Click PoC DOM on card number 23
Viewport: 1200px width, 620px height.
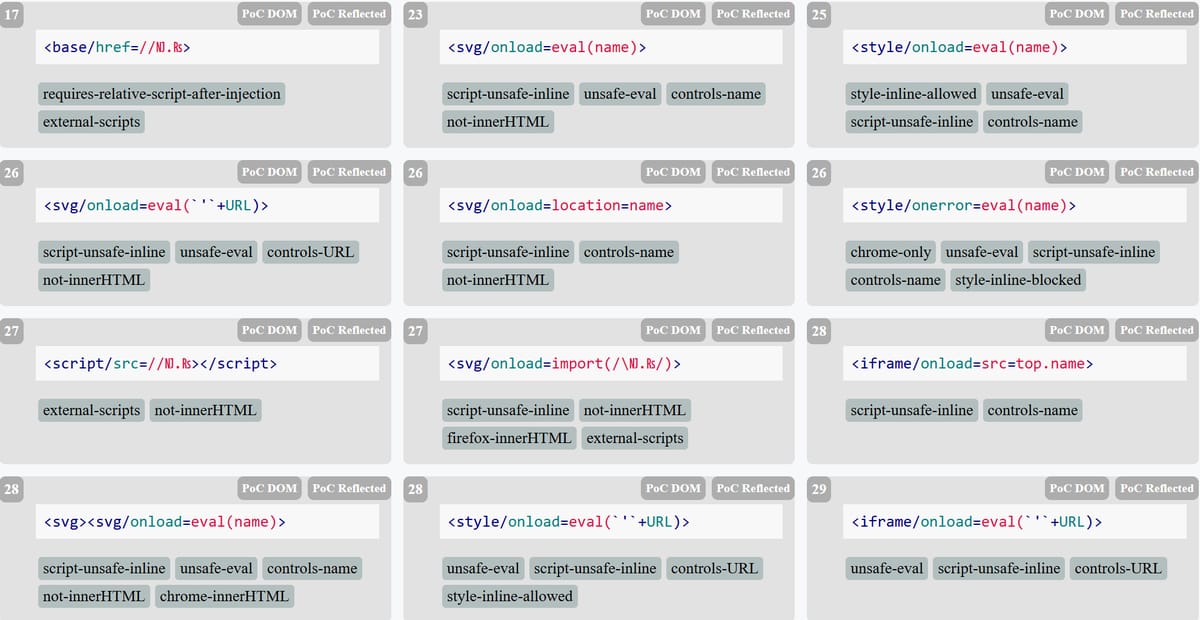(x=673, y=14)
